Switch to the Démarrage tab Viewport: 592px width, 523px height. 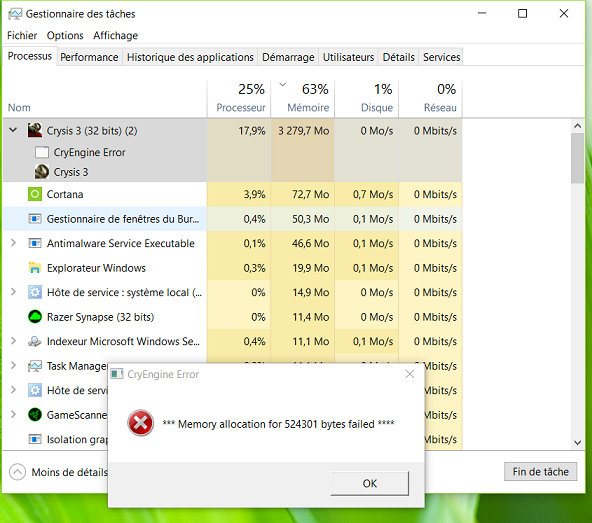tap(288, 57)
